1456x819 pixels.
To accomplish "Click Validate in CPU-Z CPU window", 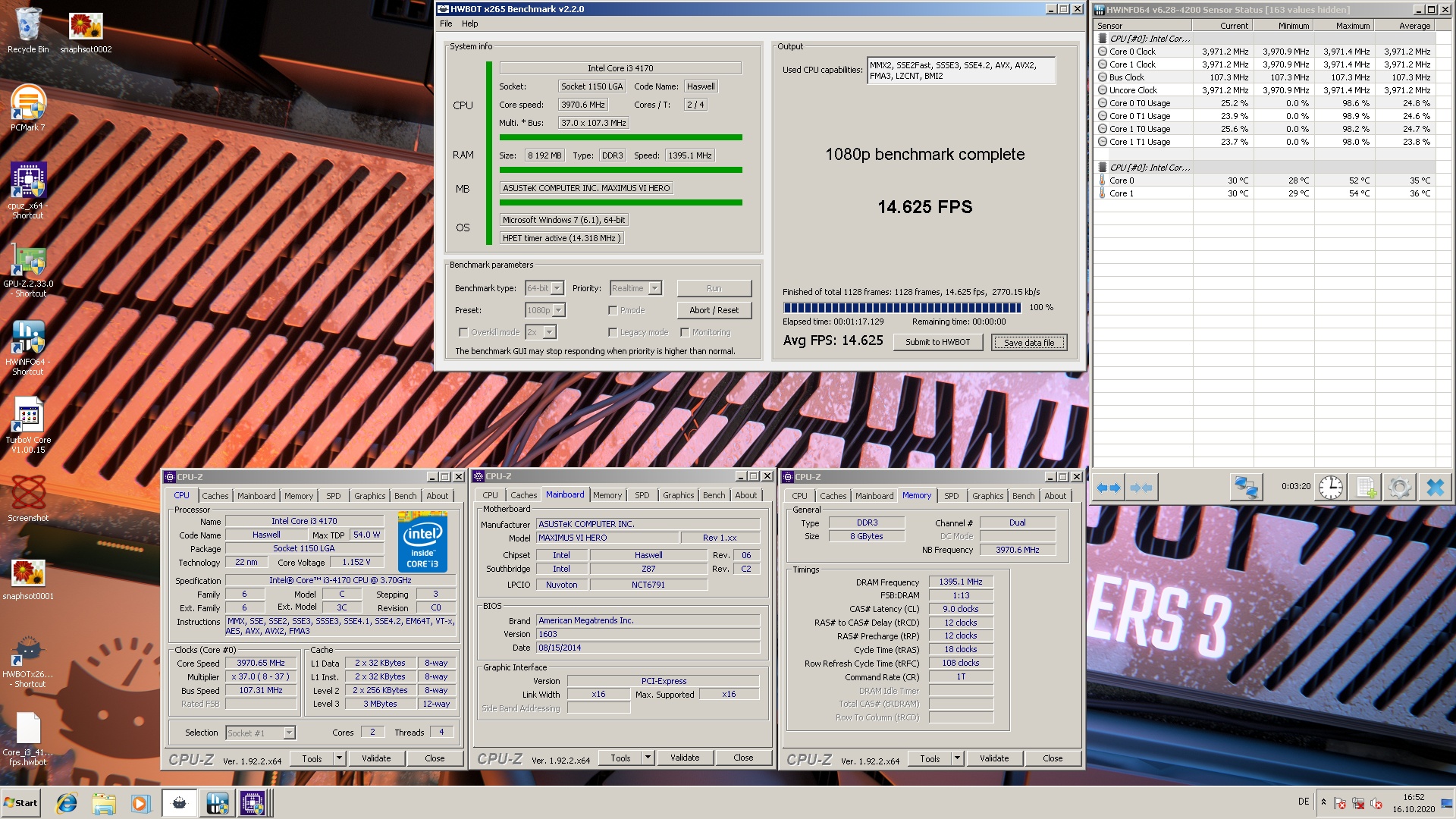I will click(376, 758).
